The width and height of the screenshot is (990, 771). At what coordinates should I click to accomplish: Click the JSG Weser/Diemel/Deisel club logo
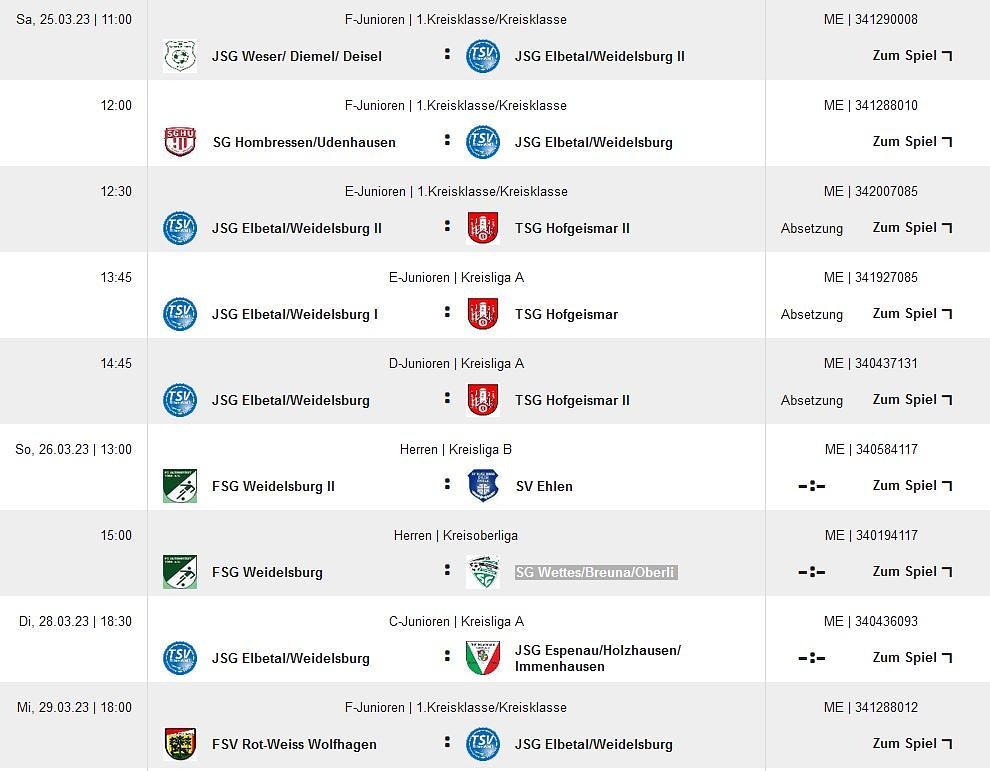(180, 56)
